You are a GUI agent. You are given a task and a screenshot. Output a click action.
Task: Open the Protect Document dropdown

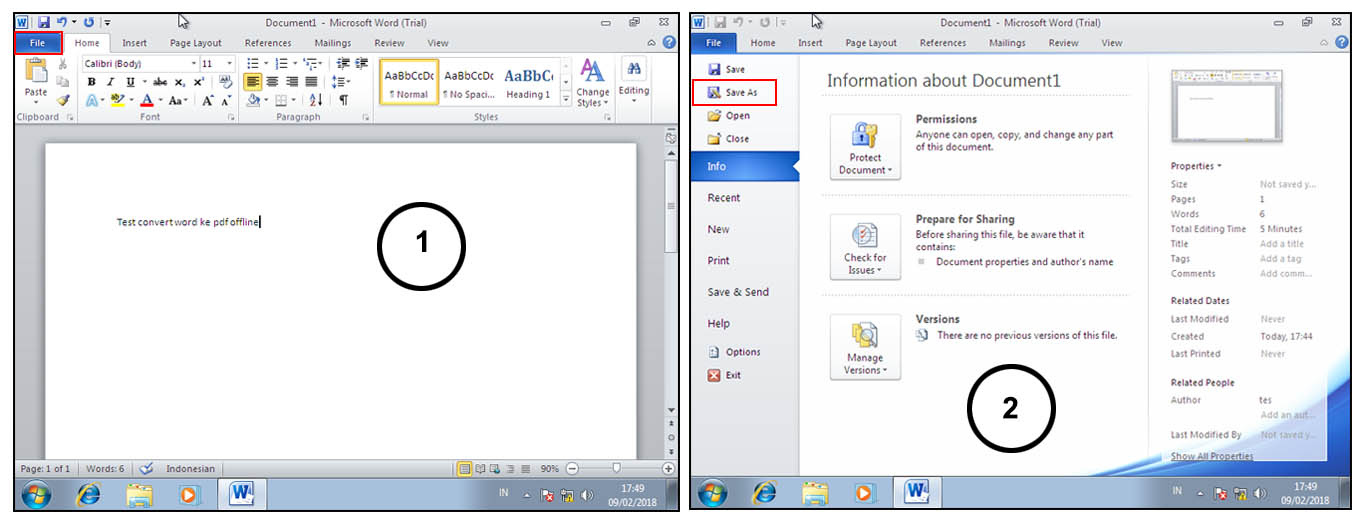[865, 147]
